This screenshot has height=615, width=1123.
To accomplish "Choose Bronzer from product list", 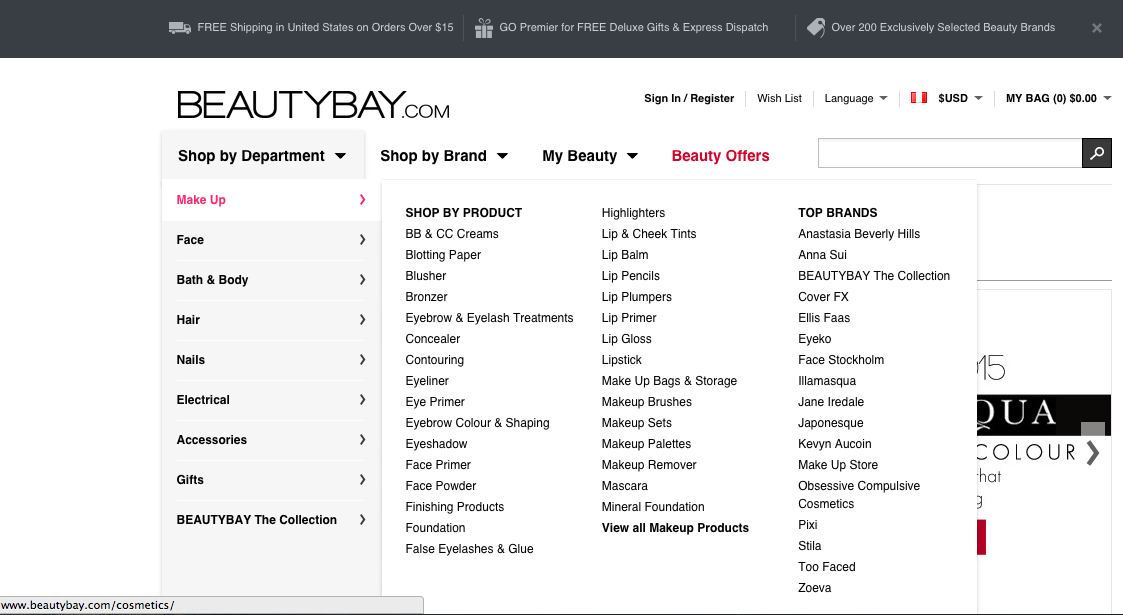I will tap(426, 296).
